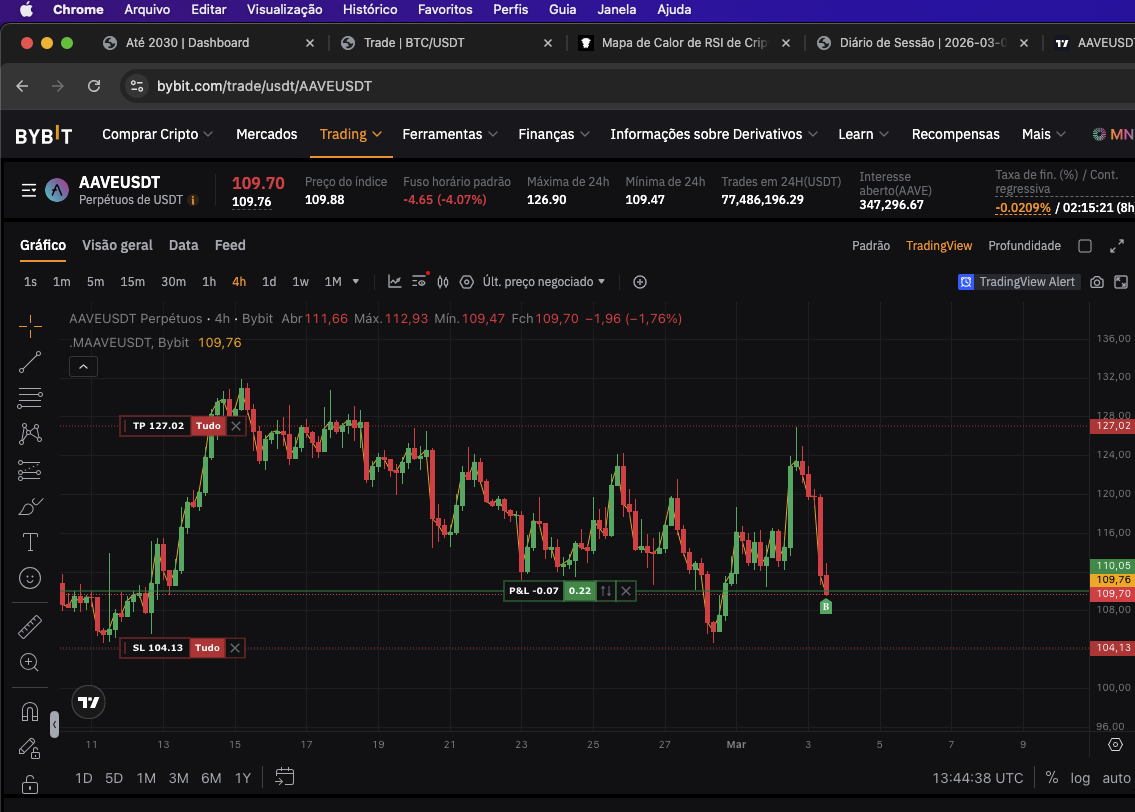Screen dimensions: 1135x812
Task: Select the ruler measure tool
Action: 30,627
